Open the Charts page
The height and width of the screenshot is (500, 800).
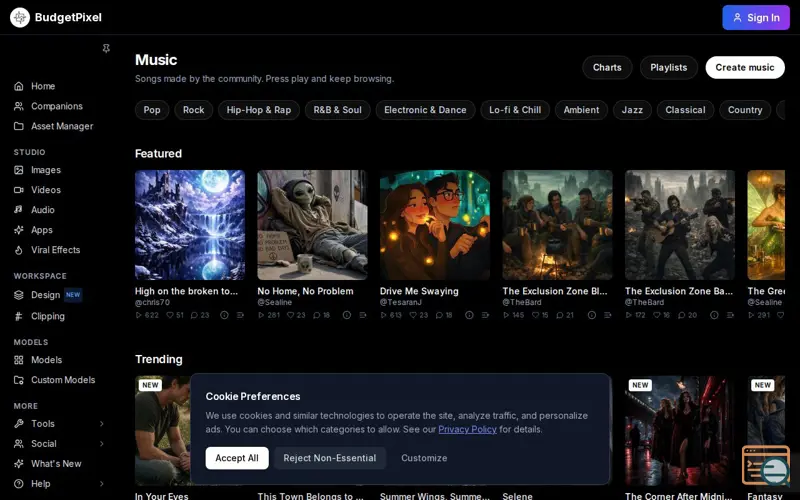click(607, 67)
